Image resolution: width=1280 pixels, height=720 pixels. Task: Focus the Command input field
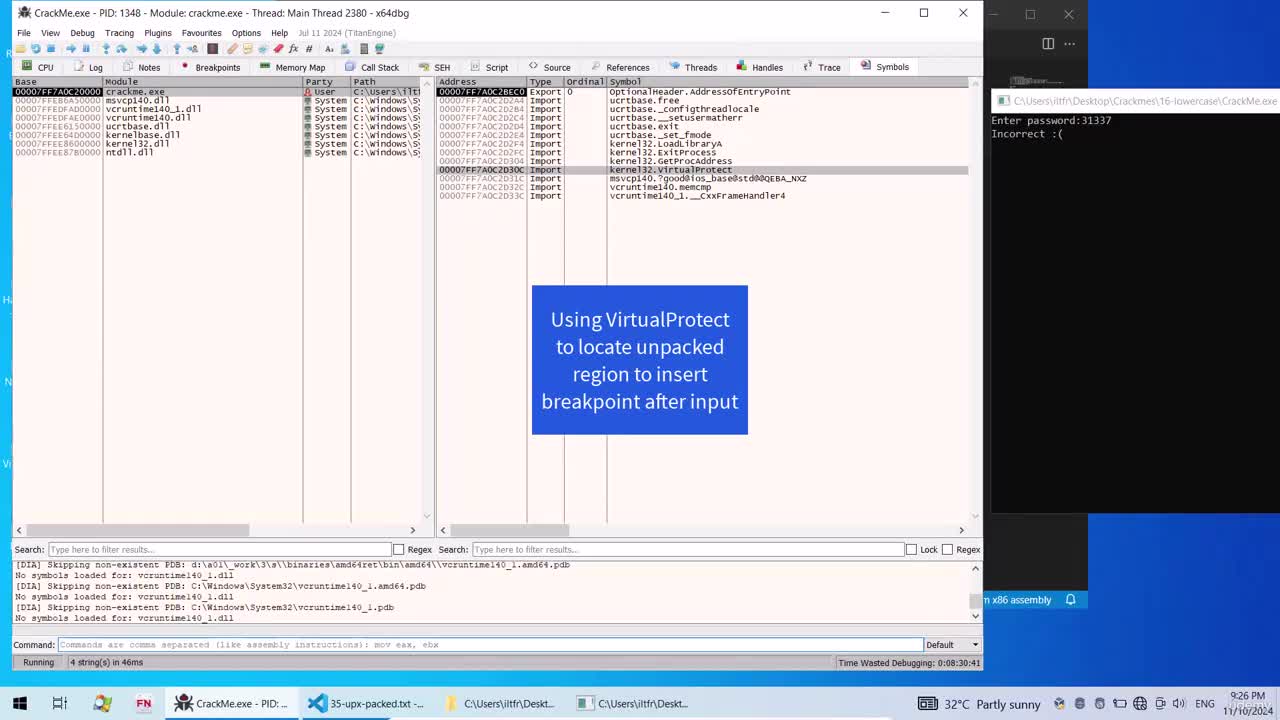point(490,645)
